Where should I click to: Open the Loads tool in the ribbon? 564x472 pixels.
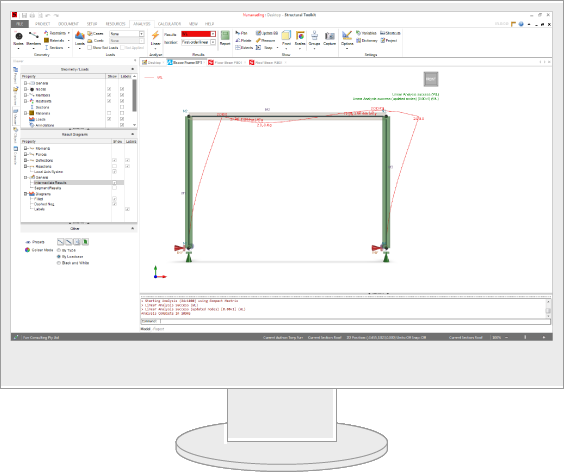pos(80,39)
